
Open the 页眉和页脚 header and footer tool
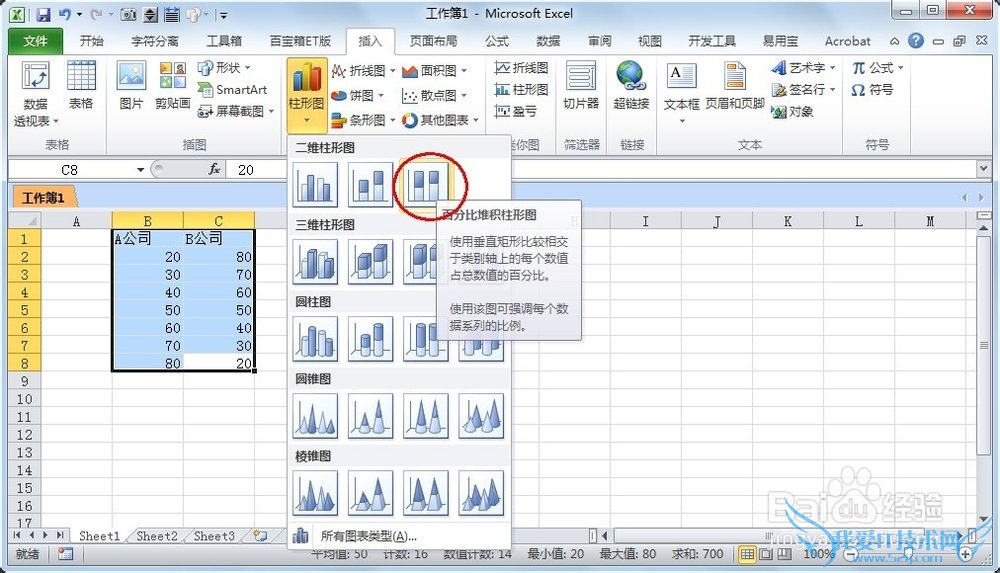(x=734, y=85)
